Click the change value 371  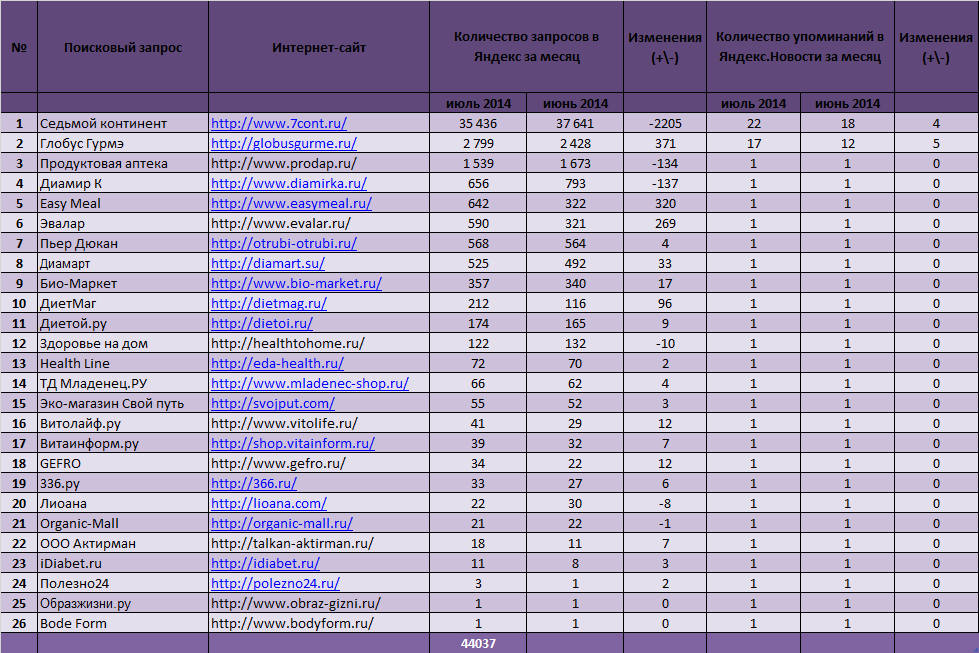[x=665, y=144]
